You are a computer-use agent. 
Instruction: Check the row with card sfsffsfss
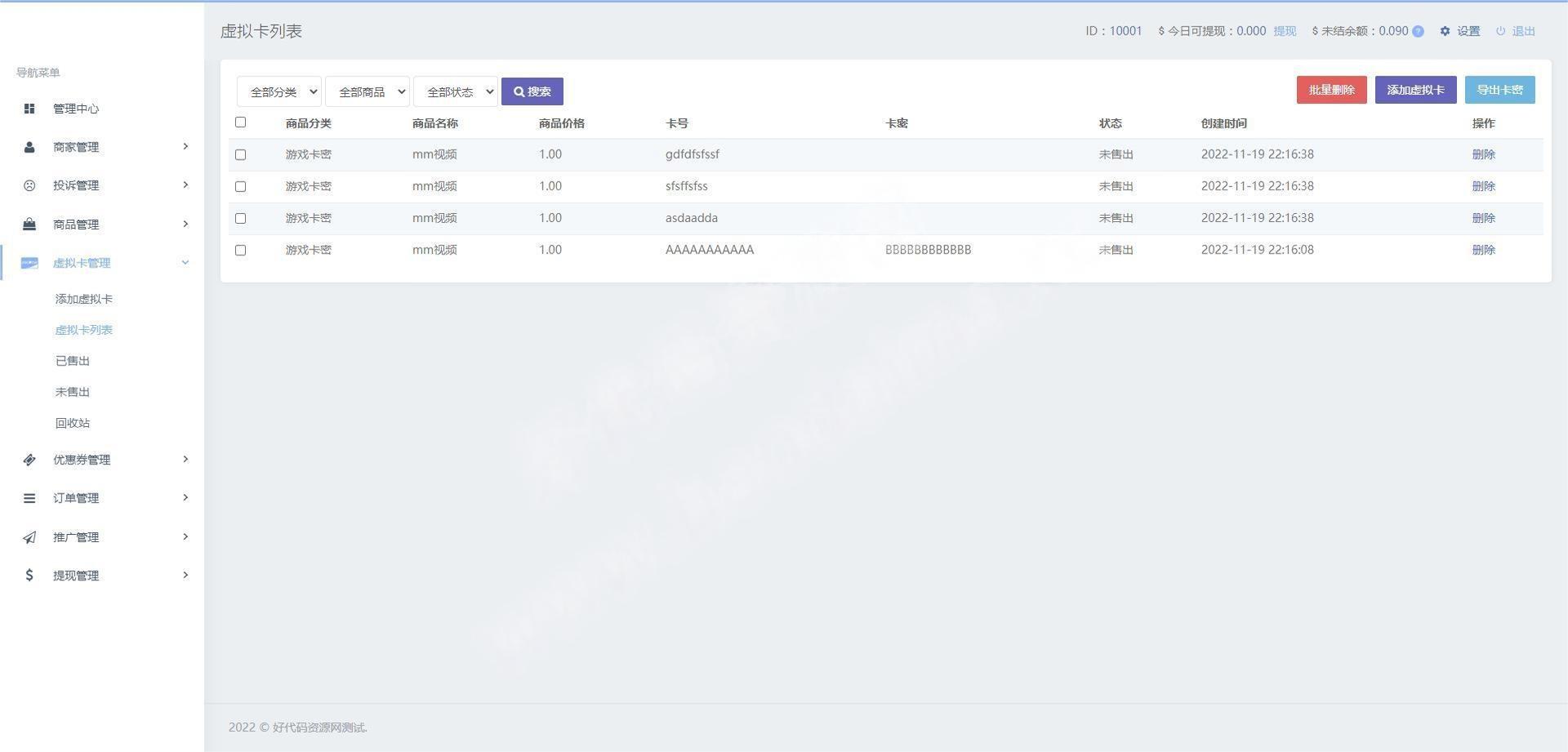[x=240, y=186]
